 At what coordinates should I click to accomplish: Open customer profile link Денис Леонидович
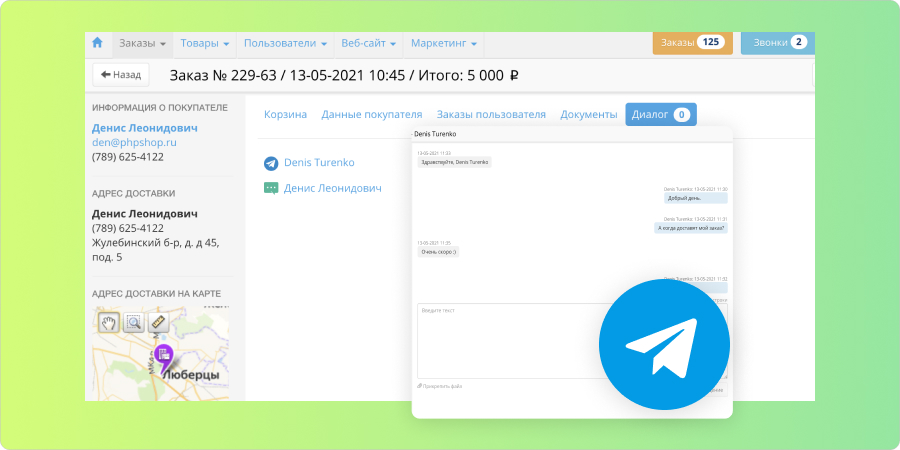click(145, 128)
